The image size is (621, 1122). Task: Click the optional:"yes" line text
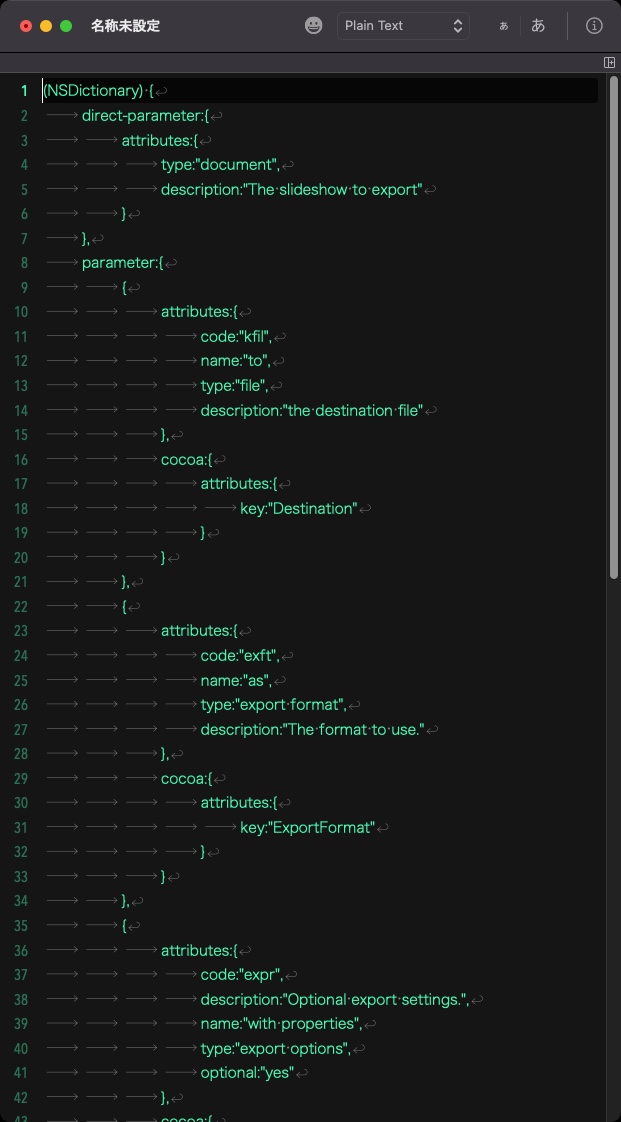pyautogui.click(x=248, y=1073)
